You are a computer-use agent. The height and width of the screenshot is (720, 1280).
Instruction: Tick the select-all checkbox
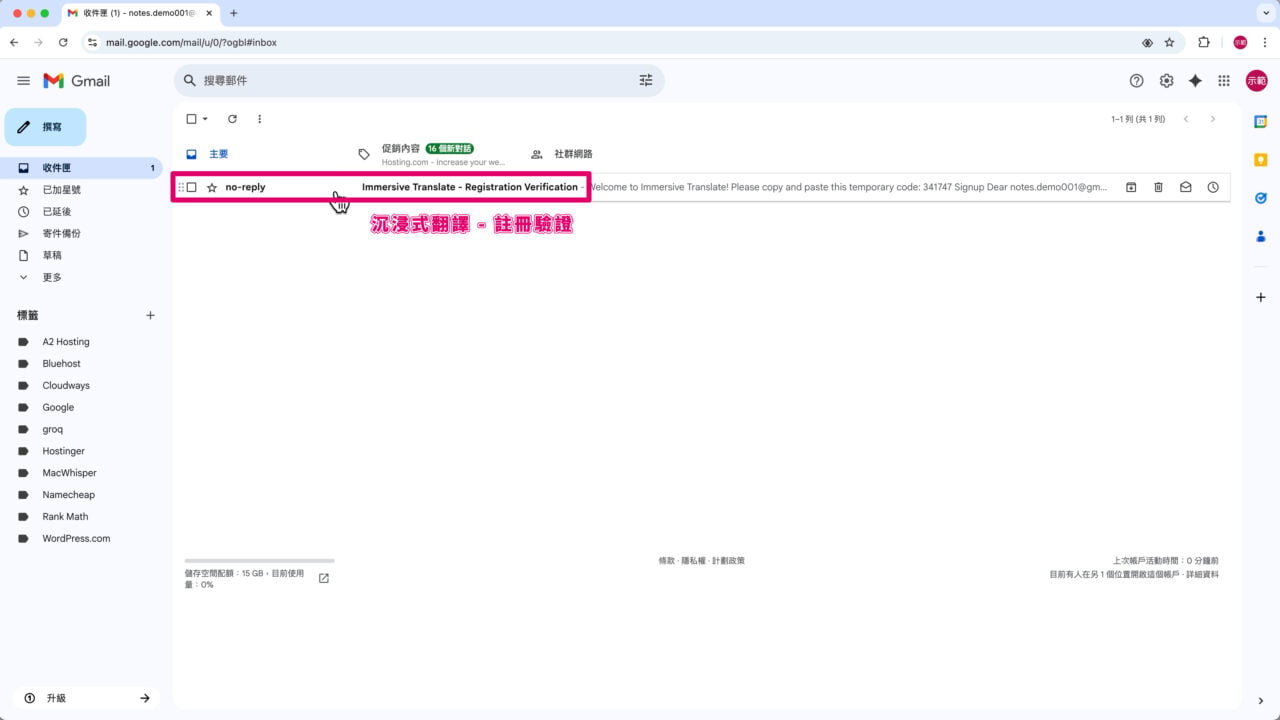click(x=192, y=119)
